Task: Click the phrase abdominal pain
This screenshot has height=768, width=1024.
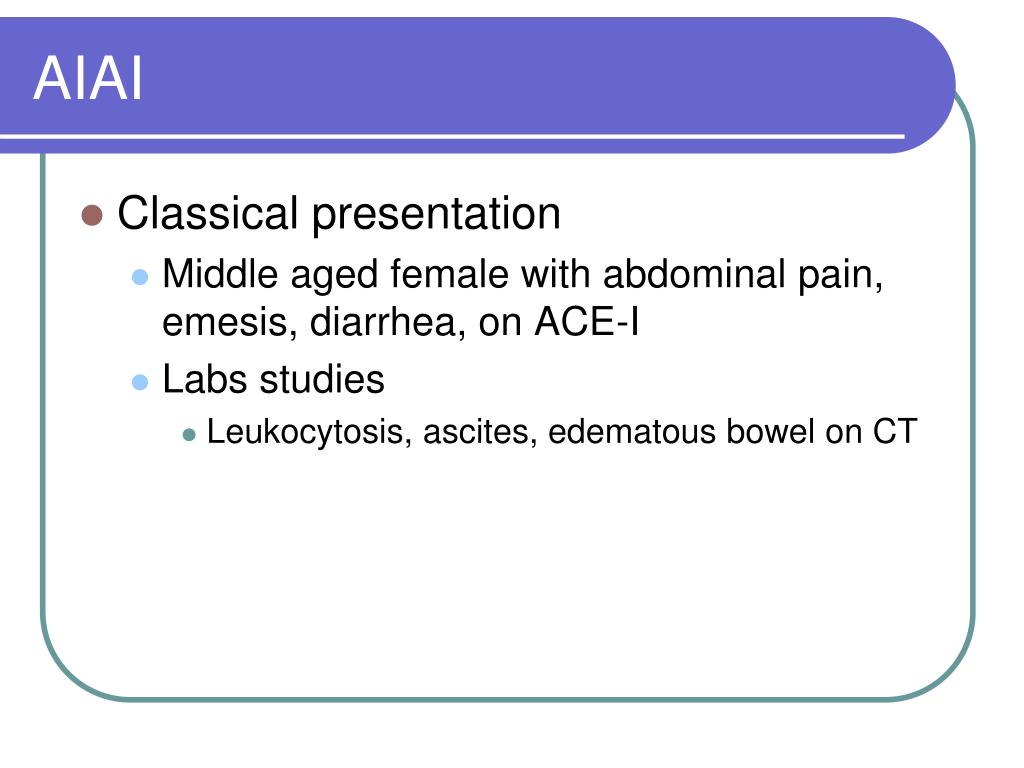Action: (743, 274)
